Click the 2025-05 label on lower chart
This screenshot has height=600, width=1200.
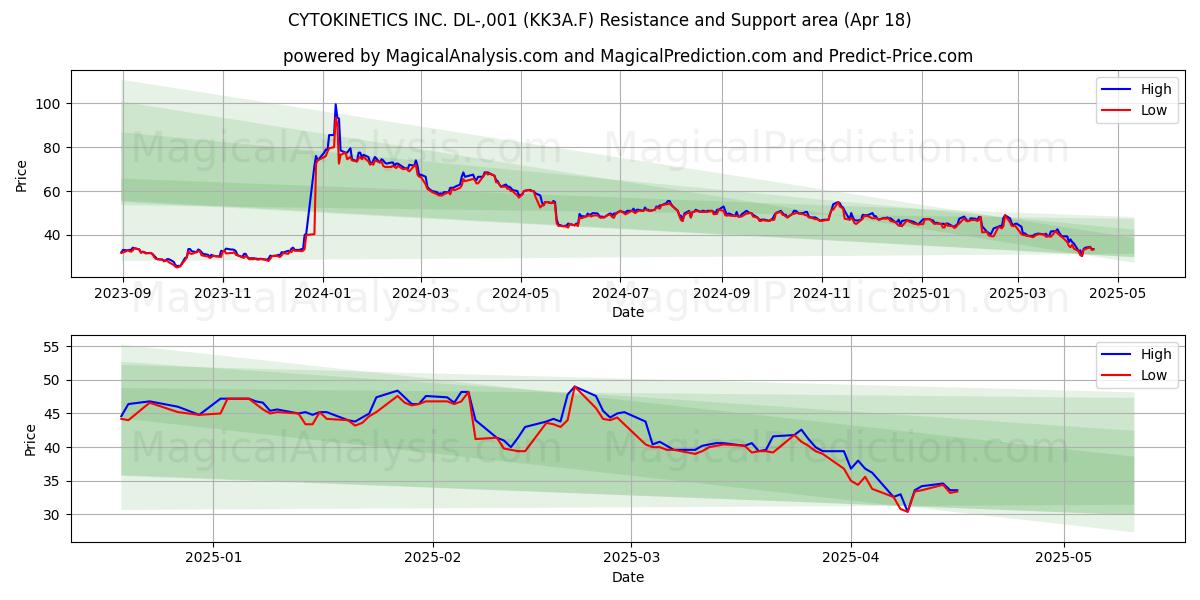[1064, 559]
